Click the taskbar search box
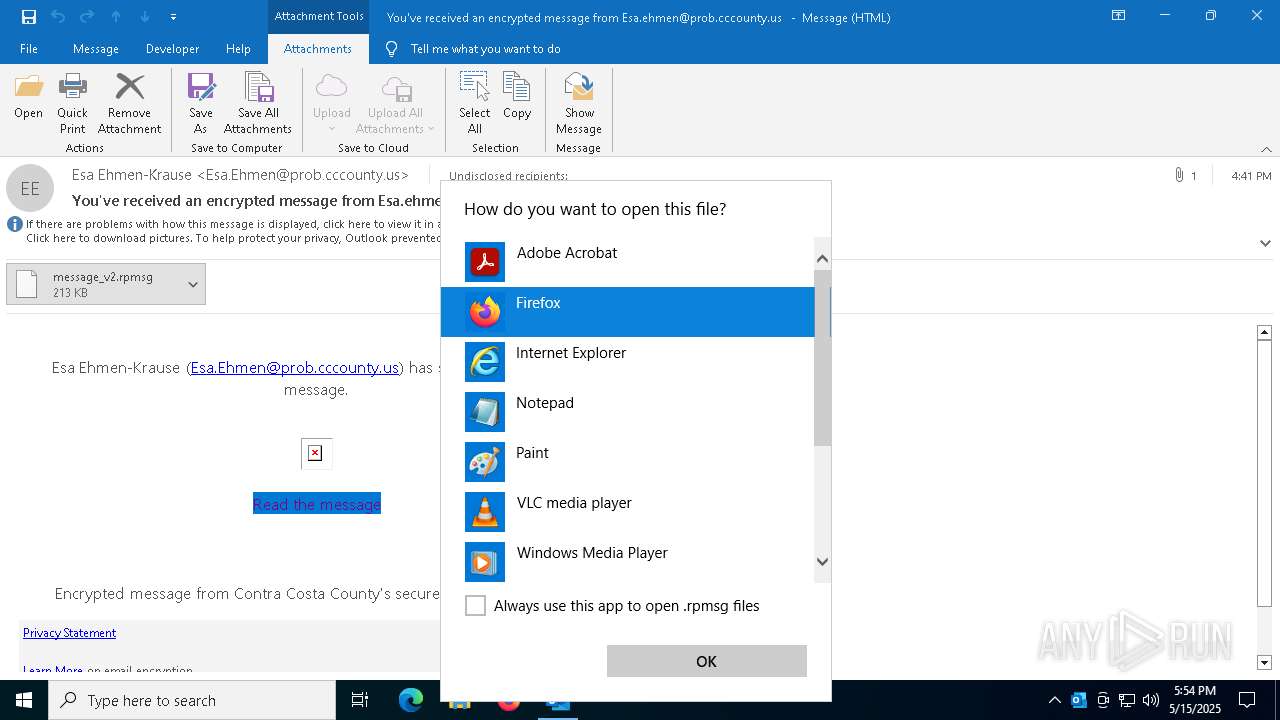Image resolution: width=1280 pixels, height=720 pixels. (192, 700)
